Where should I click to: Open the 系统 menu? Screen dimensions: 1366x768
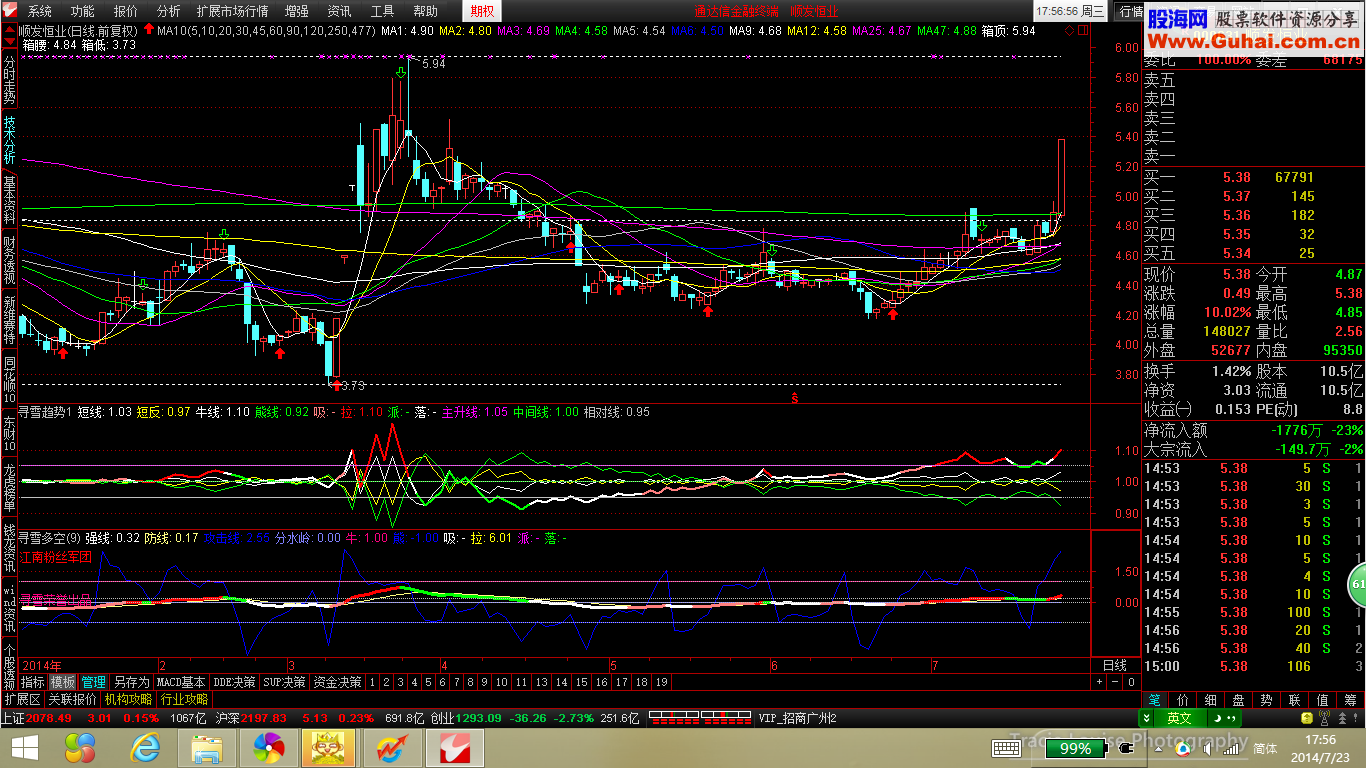click(40, 11)
